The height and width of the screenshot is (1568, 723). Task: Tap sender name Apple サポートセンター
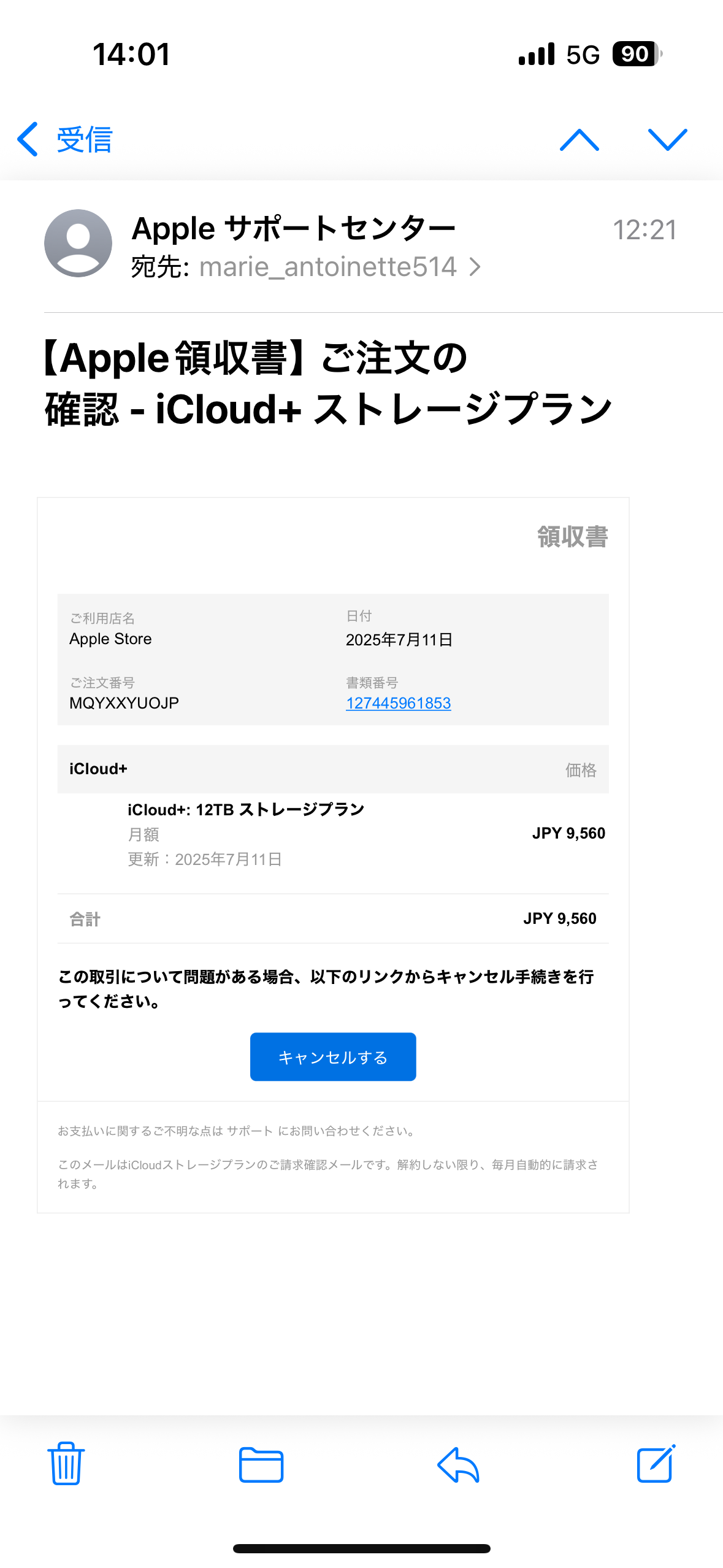pyautogui.click(x=294, y=229)
